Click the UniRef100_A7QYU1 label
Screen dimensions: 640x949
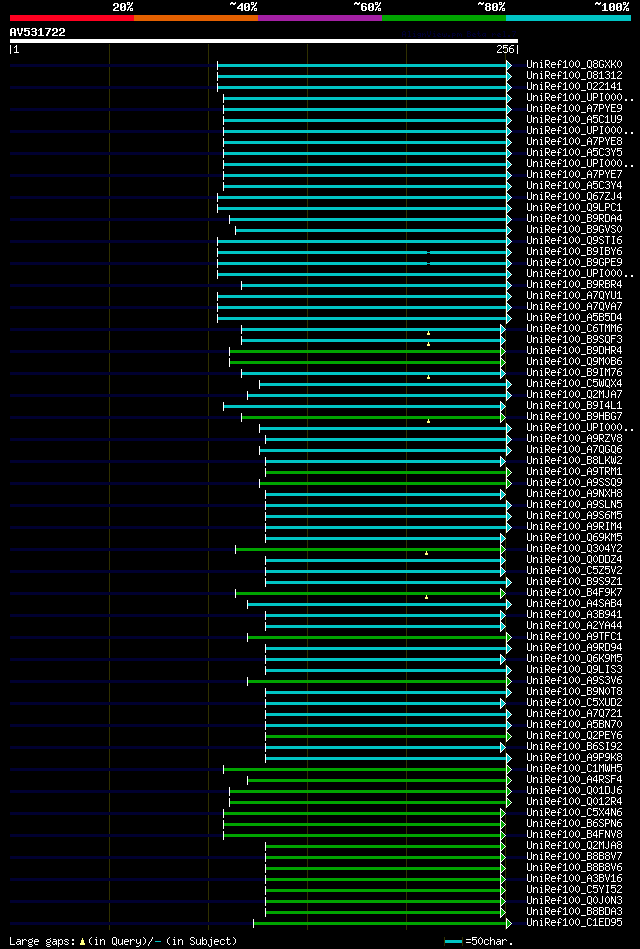(574, 296)
